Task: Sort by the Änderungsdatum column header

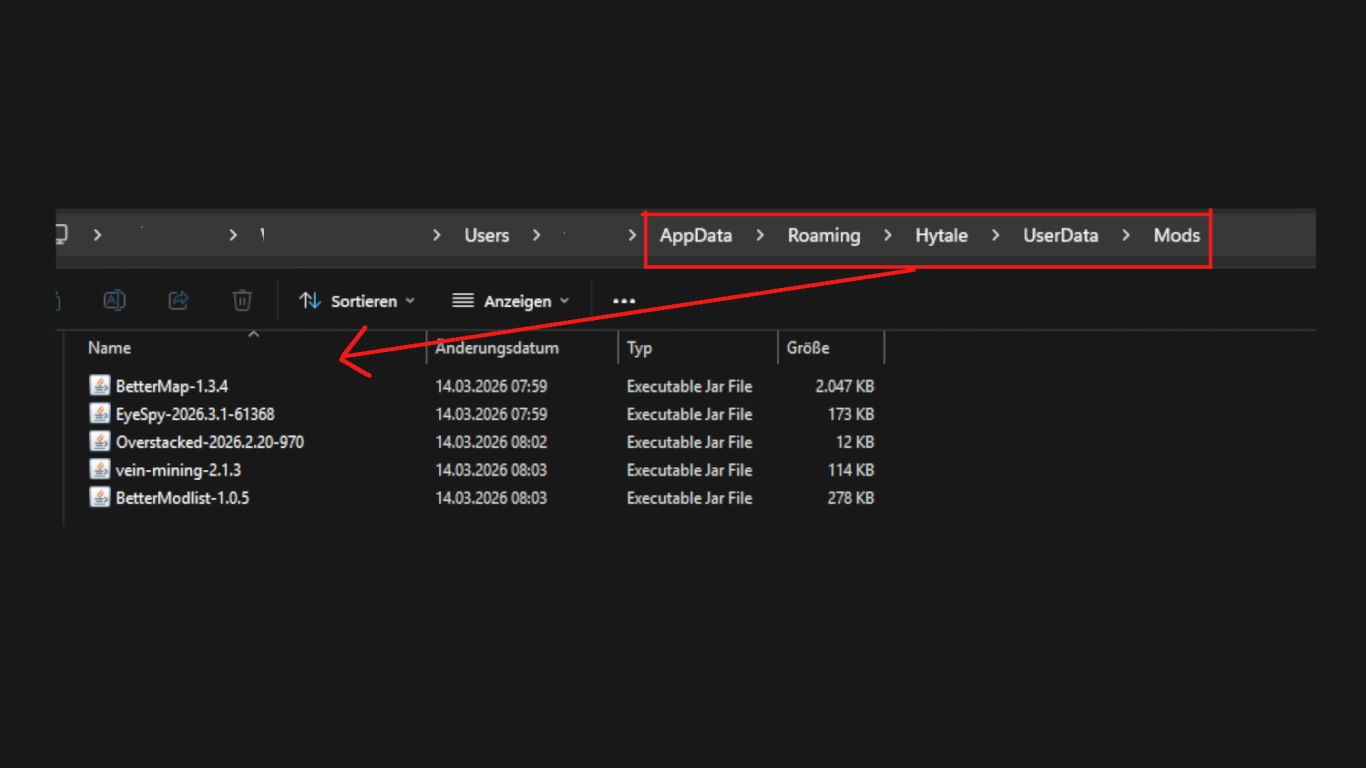Action: (x=497, y=348)
